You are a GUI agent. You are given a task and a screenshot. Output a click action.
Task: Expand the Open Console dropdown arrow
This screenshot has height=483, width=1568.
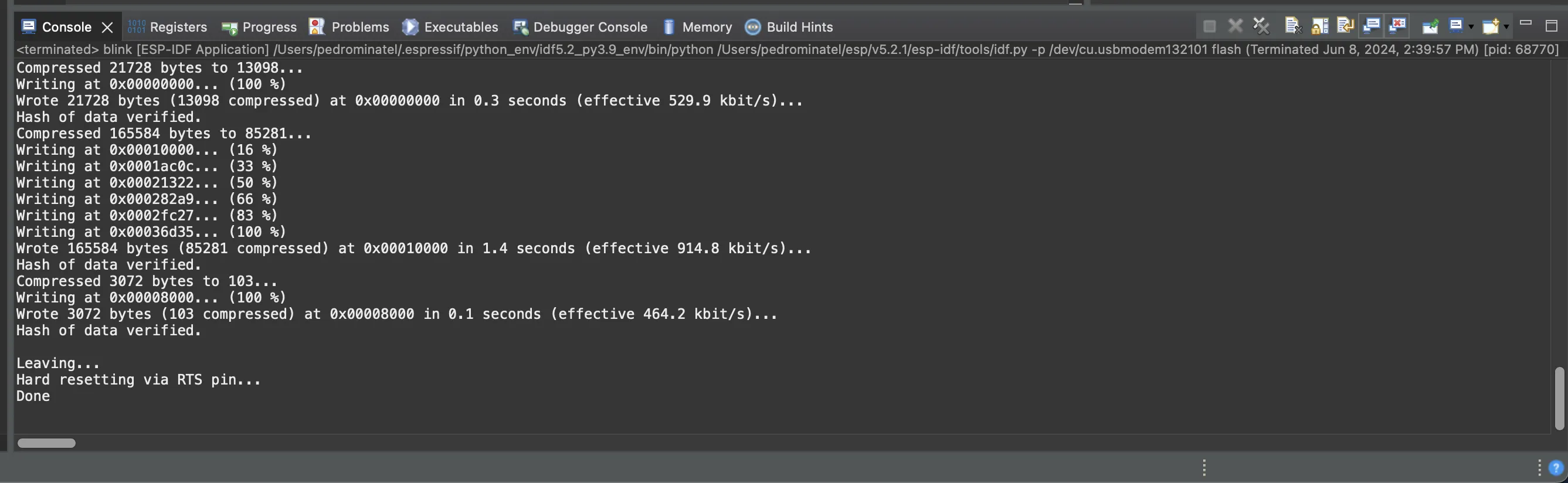point(1506,27)
